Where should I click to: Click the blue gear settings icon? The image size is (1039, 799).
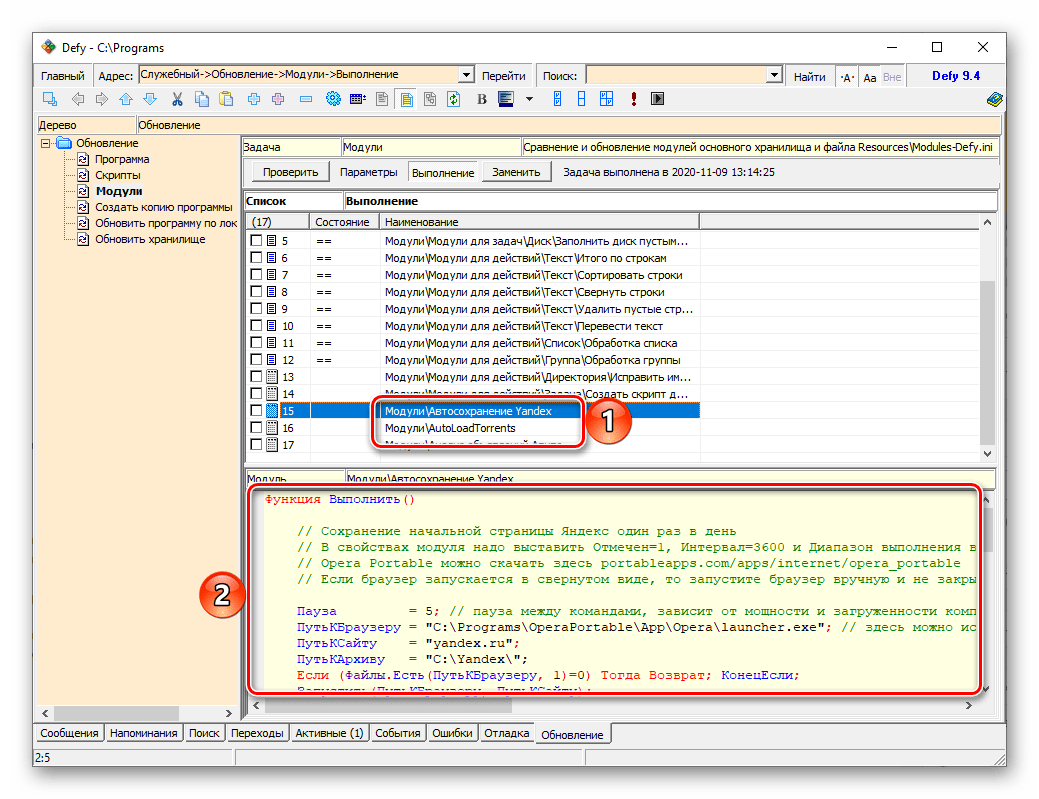[333, 99]
